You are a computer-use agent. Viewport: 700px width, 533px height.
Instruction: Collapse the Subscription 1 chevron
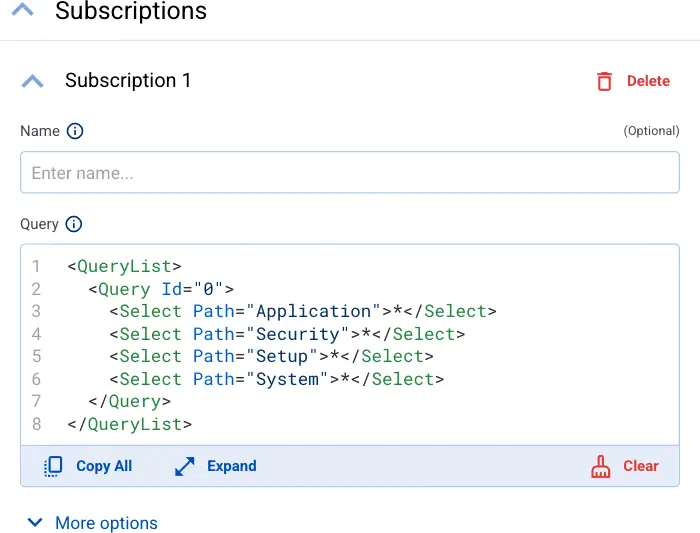[x=33, y=81]
